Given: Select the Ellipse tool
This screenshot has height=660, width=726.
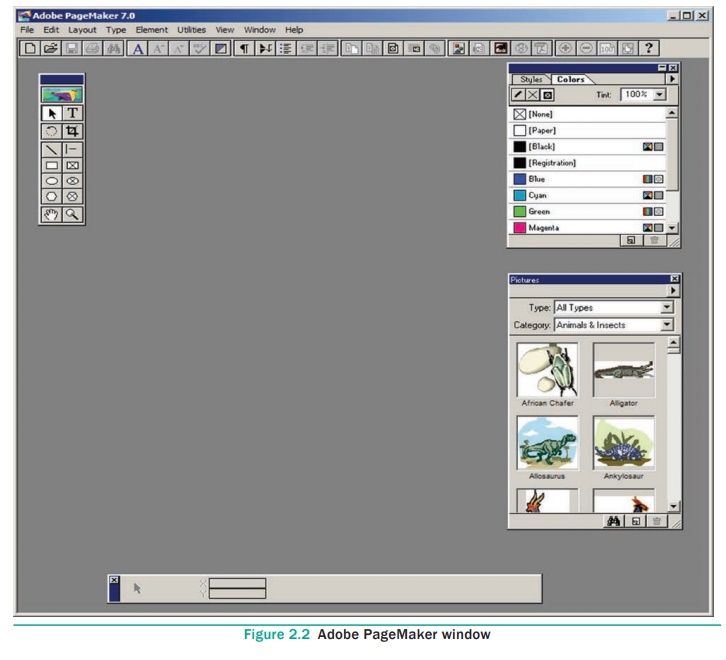Looking at the screenshot, I should click(51, 181).
